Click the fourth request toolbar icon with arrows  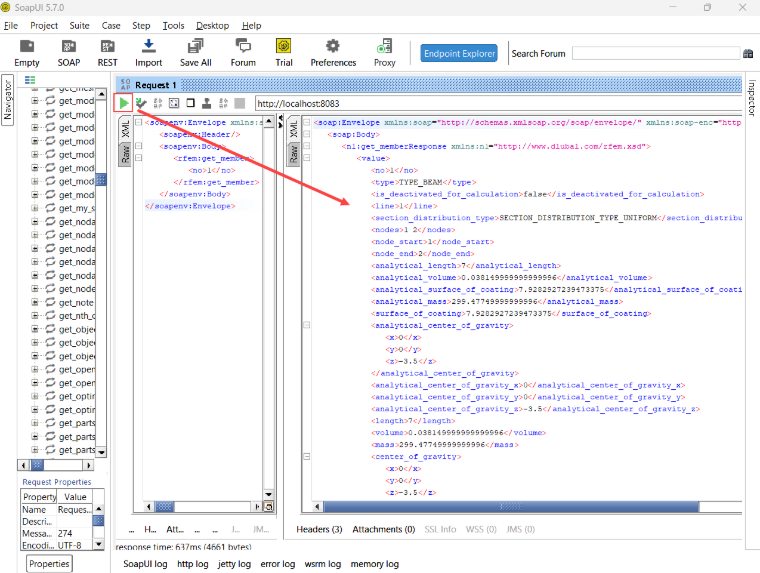[174, 103]
